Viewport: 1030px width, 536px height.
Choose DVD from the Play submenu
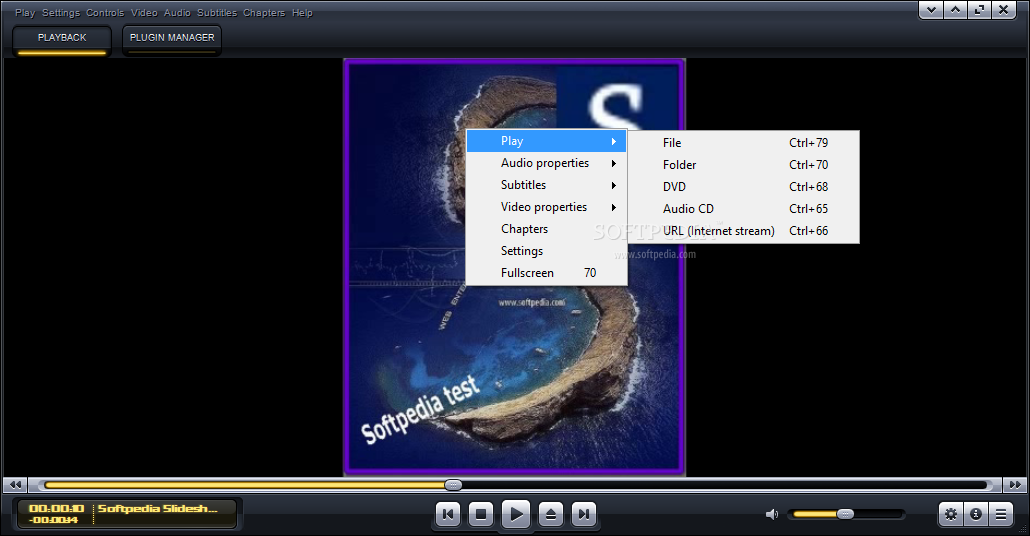(x=743, y=187)
